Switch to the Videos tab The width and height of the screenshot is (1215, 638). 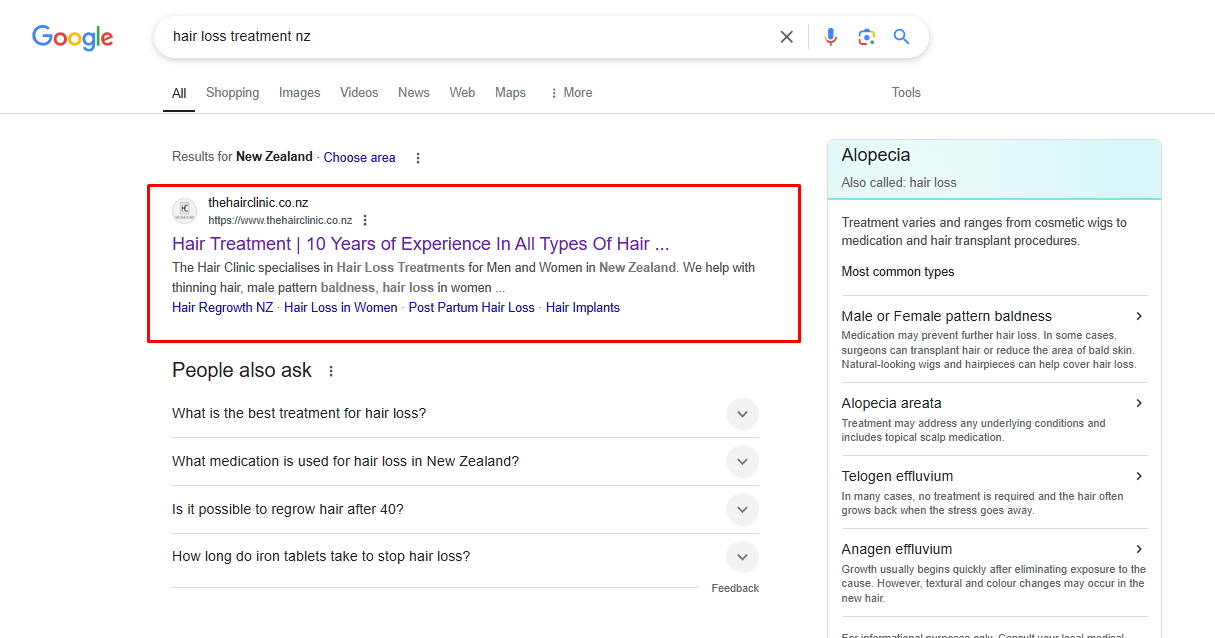[x=359, y=93]
